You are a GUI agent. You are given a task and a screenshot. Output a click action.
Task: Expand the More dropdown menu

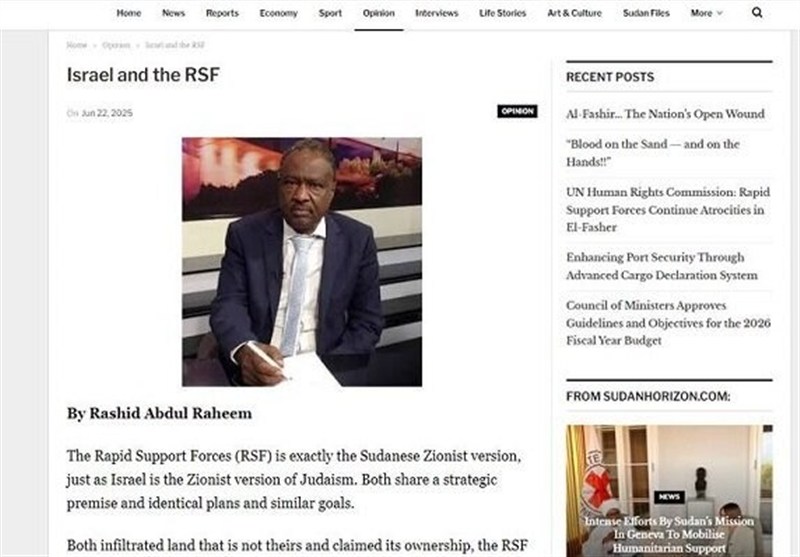[707, 13]
